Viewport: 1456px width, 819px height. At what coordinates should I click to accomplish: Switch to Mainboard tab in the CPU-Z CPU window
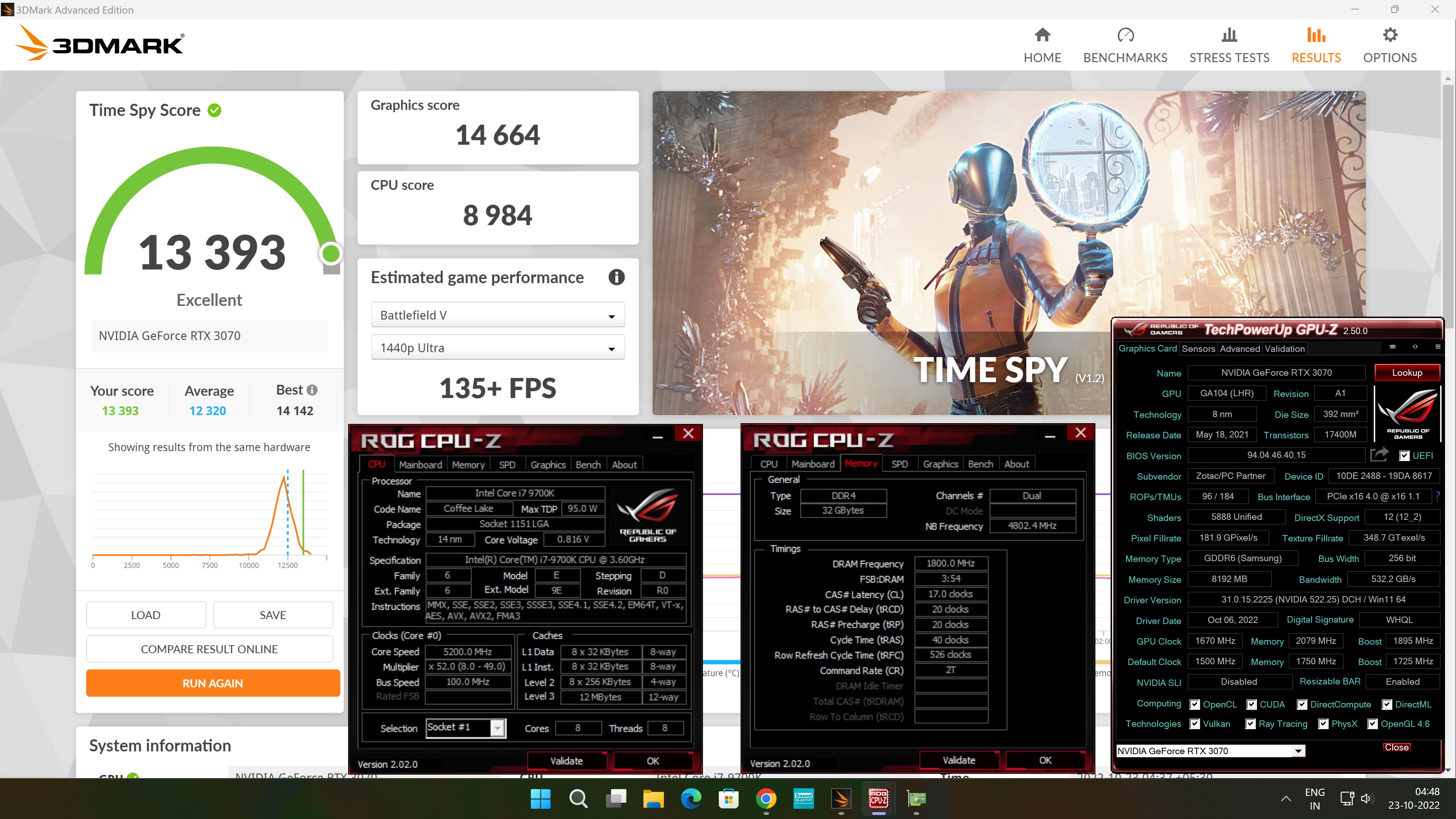(420, 464)
